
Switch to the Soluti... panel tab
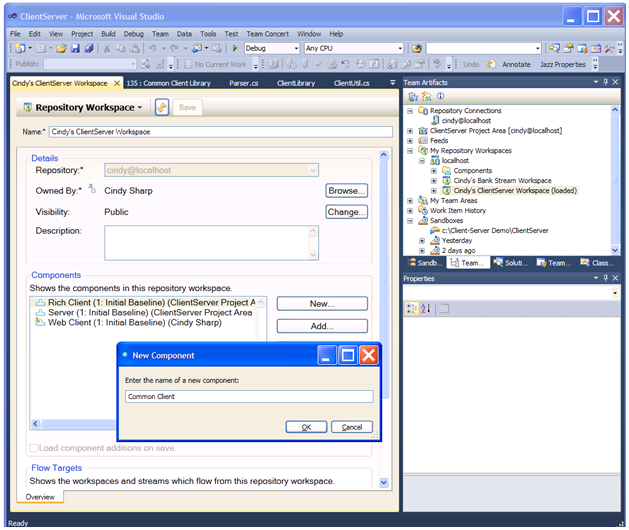pyautogui.click(x=512, y=263)
